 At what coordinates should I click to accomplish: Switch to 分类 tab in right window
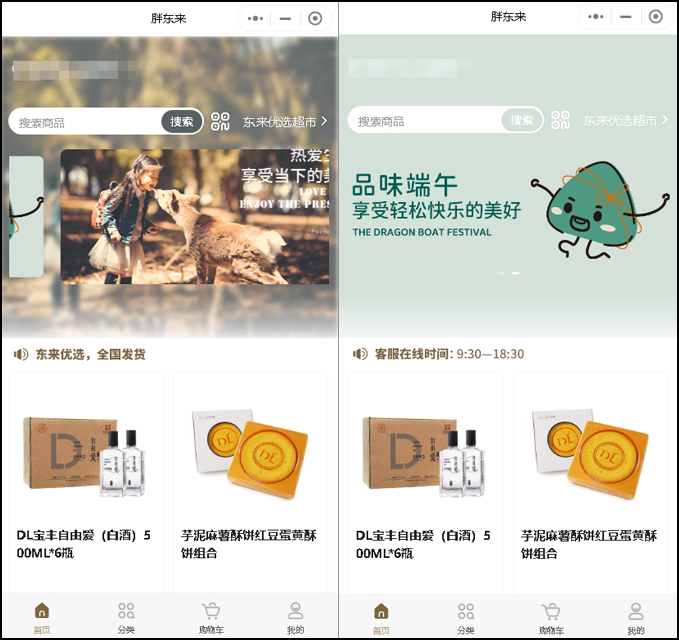coord(466,617)
